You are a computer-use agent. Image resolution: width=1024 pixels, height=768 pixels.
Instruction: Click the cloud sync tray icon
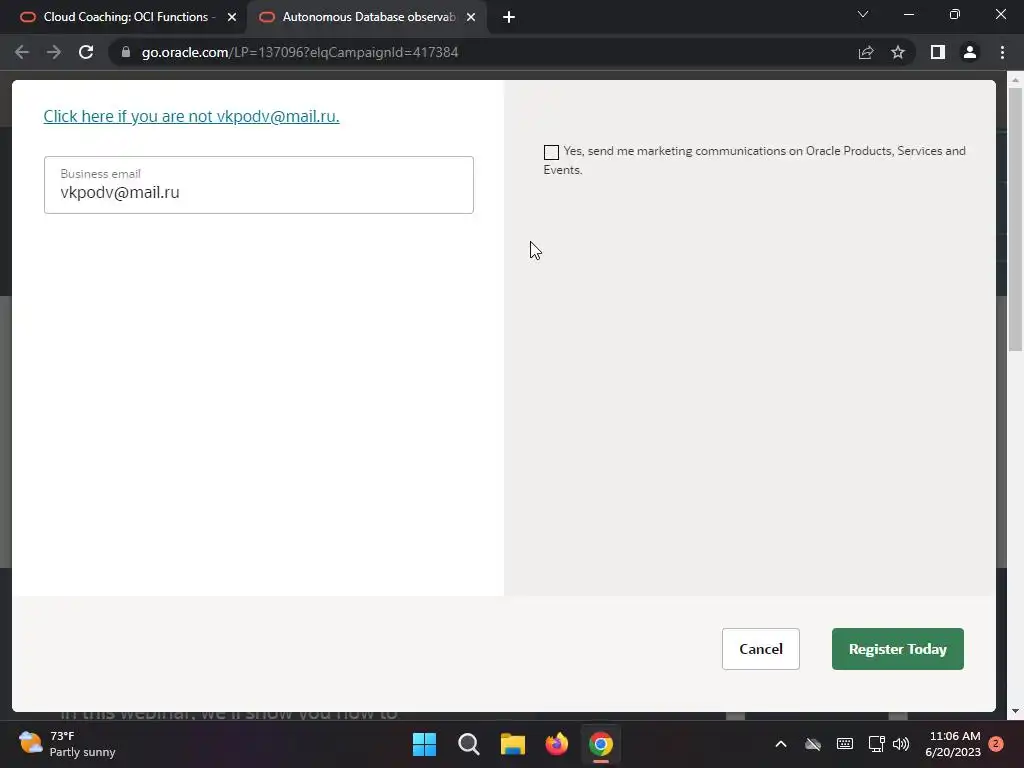pos(812,744)
